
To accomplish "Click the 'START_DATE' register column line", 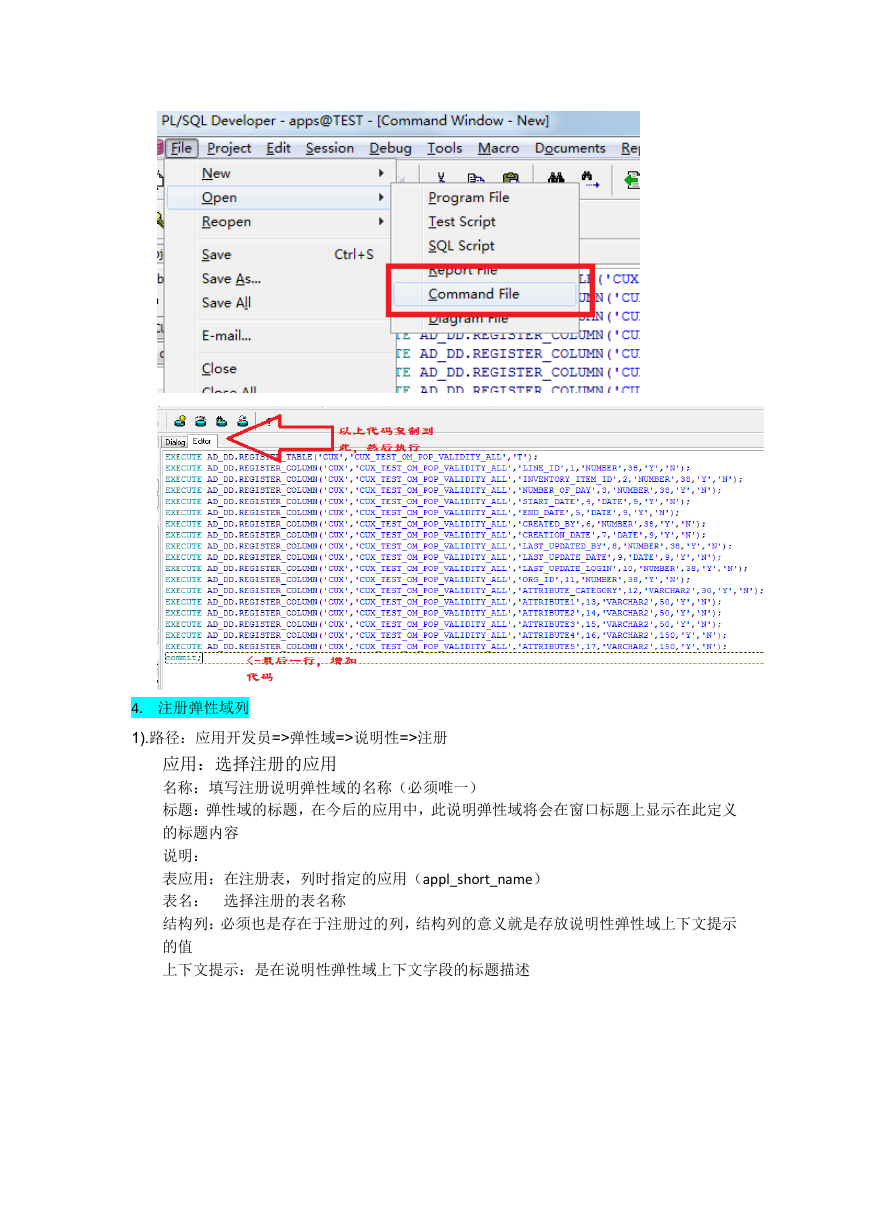I will point(429,501).
